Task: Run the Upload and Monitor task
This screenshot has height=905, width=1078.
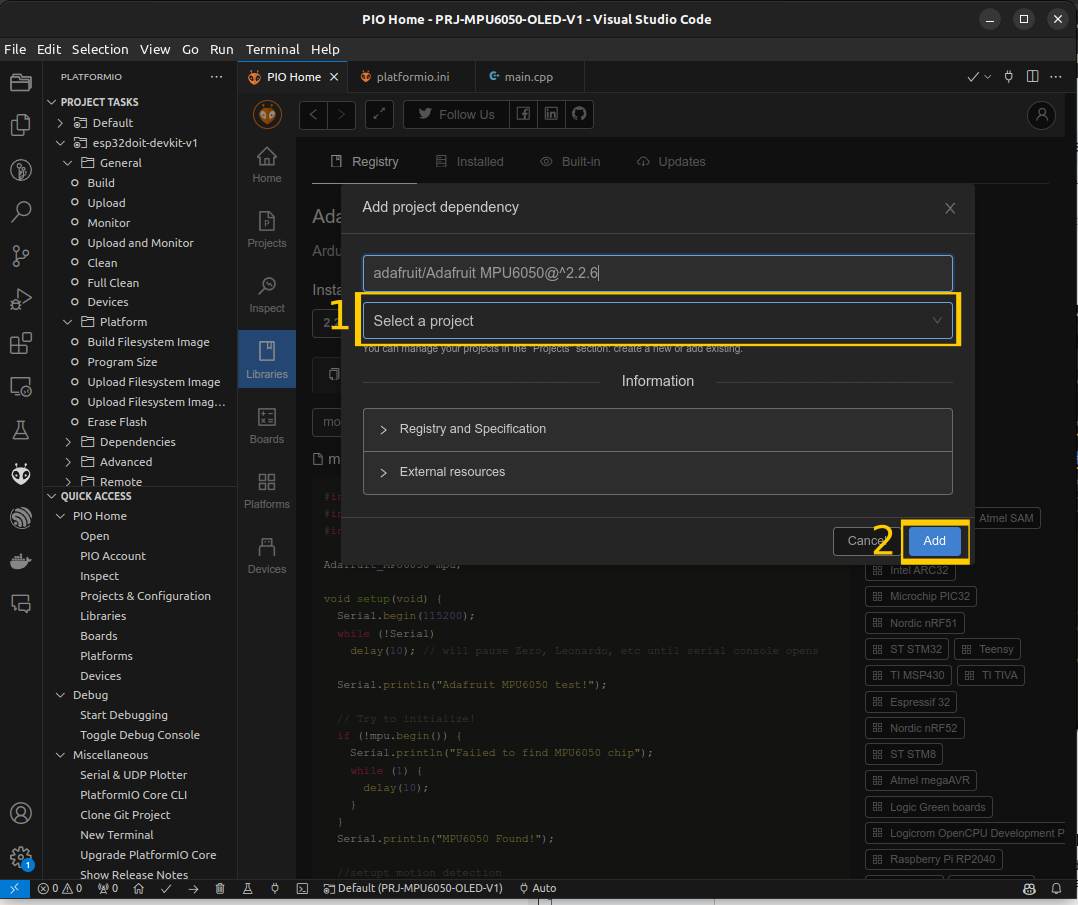Action: point(140,243)
